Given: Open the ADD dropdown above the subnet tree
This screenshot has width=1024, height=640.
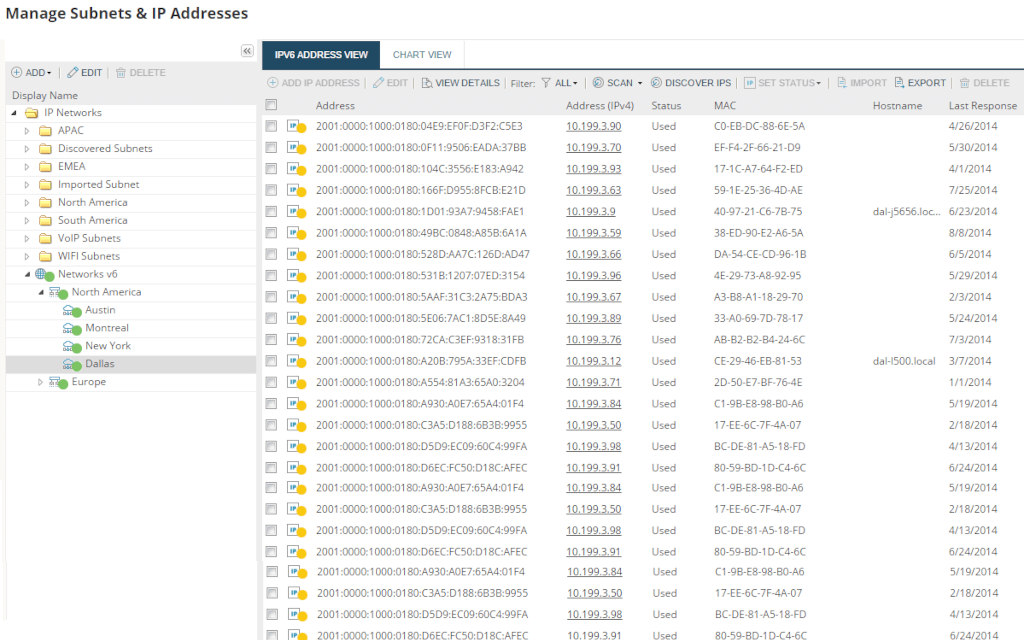Looking at the screenshot, I should (31, 72).
